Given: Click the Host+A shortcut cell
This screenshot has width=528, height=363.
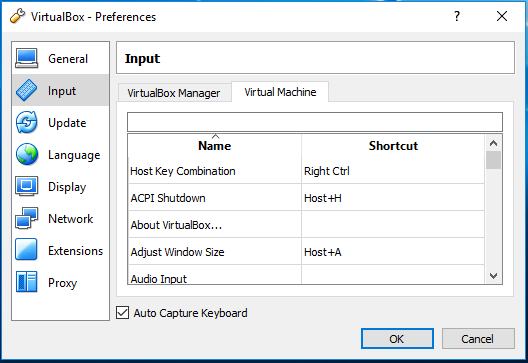Looking at the screenshot, I should tap(393, 252).
